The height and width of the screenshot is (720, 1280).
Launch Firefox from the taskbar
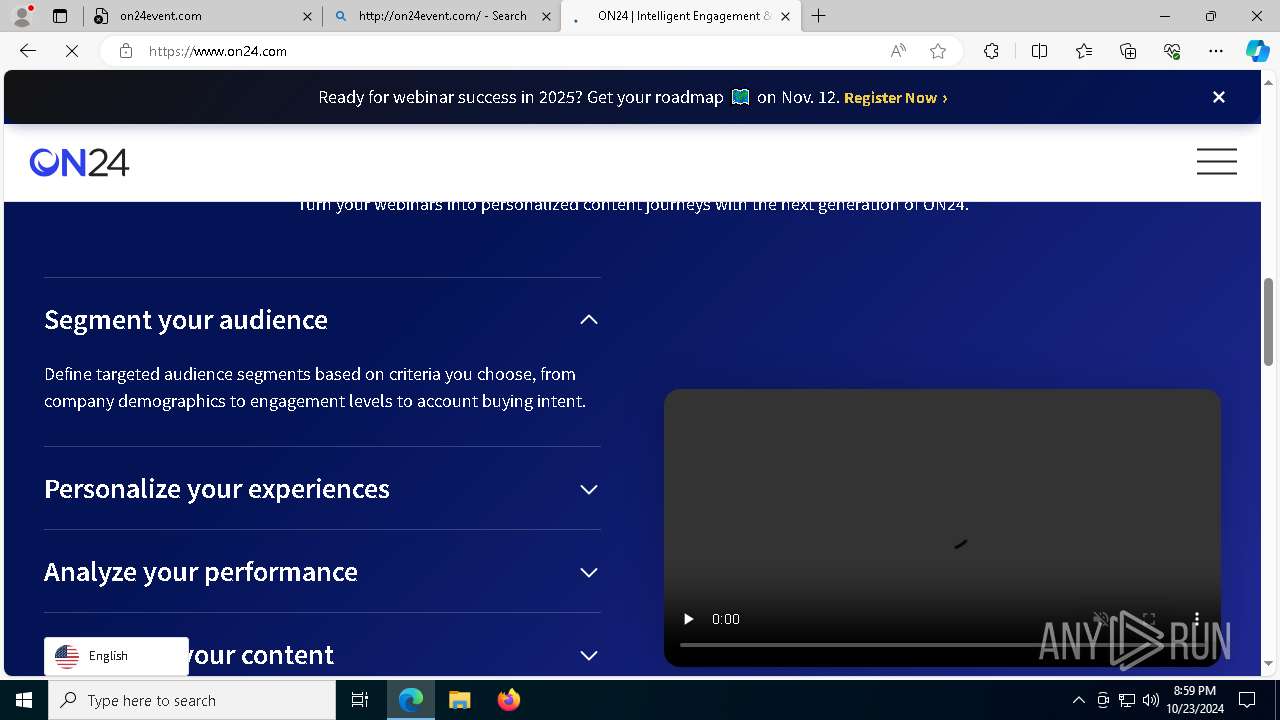pos(508,700)
